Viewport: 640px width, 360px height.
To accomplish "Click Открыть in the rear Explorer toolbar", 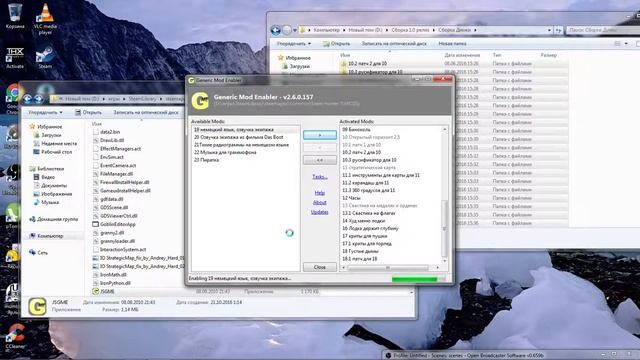I will (x=336, y=43).
